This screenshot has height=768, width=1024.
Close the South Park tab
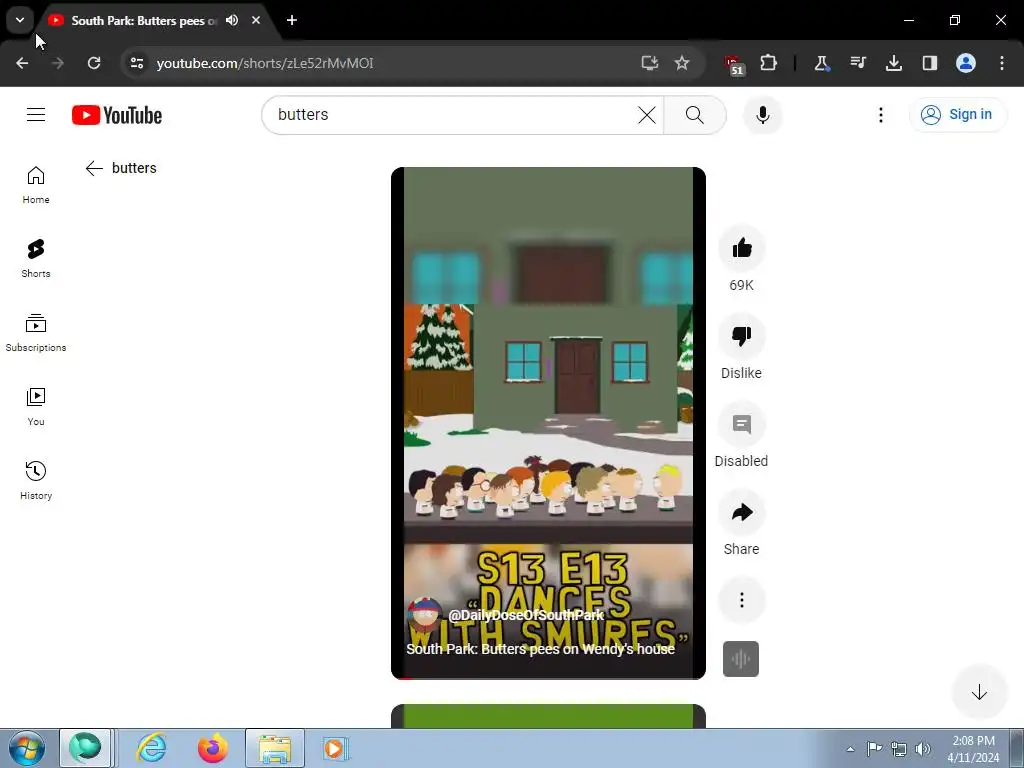[256, 20]
